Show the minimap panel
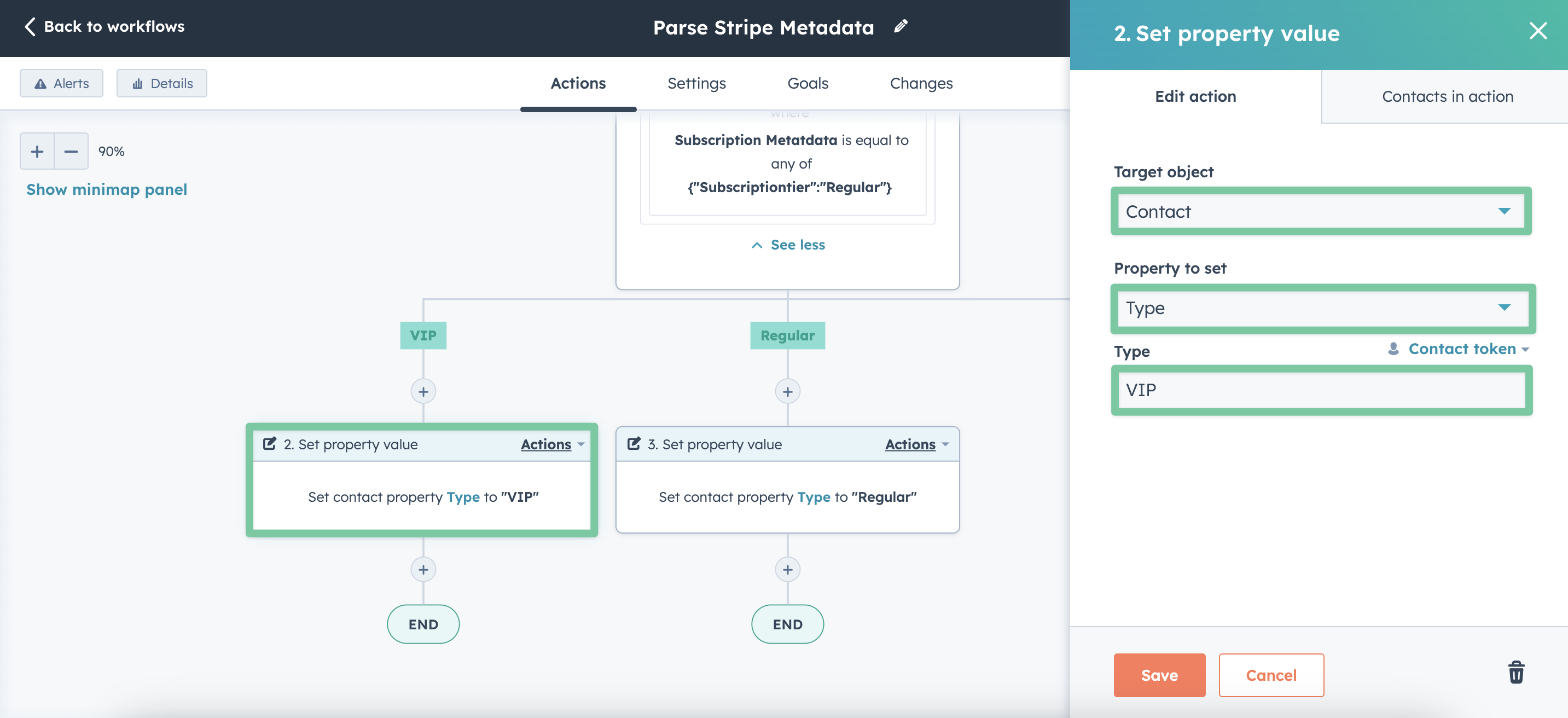1568x718 pixels. pyautogui.click(x=107, y=189)
